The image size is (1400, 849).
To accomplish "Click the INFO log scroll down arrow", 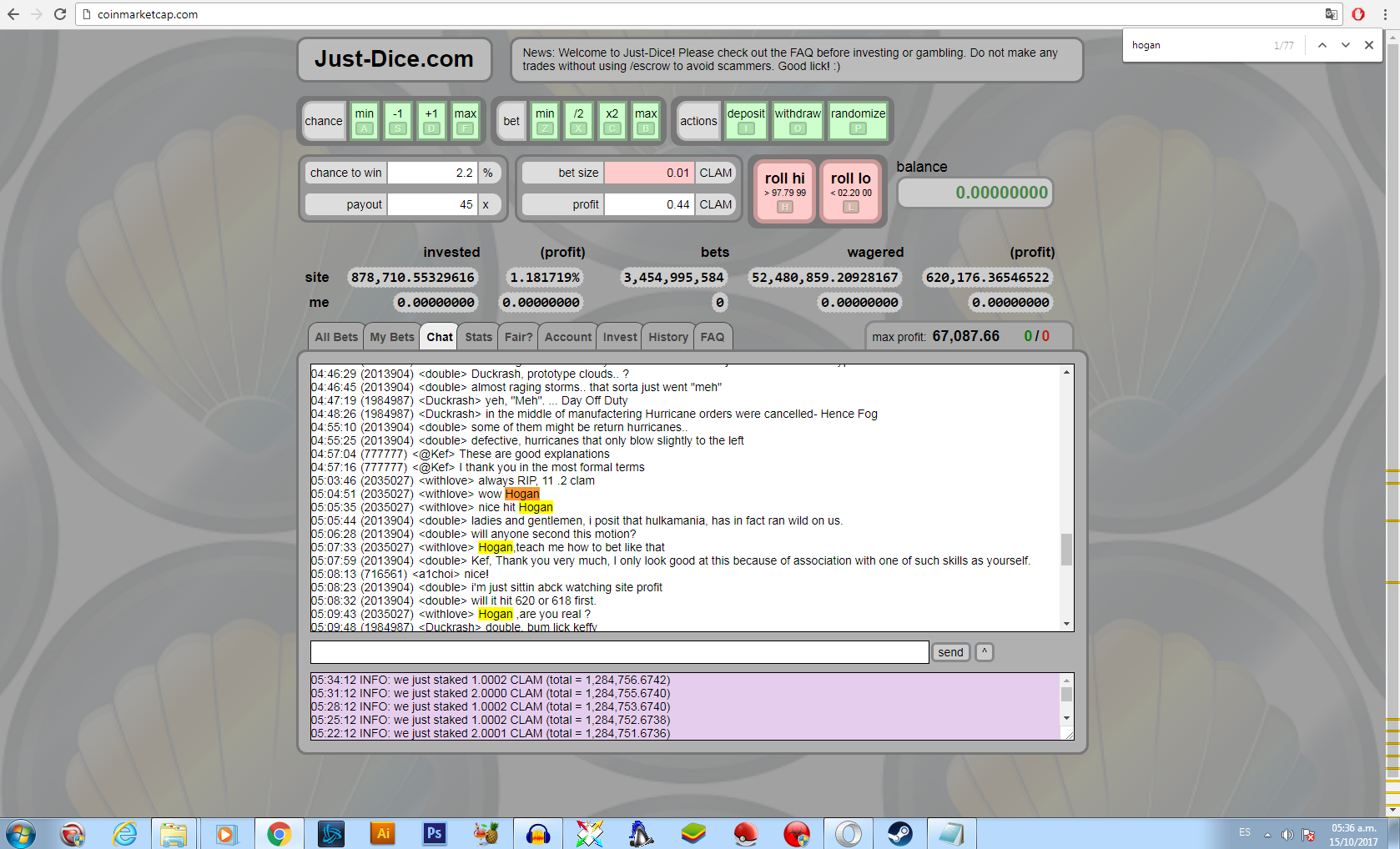I will point(1066,718).
